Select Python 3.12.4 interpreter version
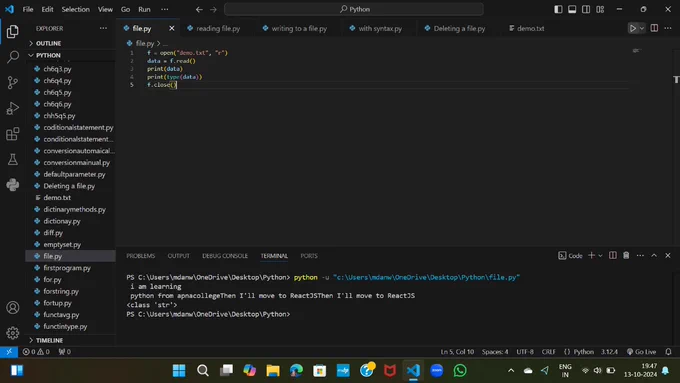The height and width of the screenshot is (383, 680). [x=609, y=352]
